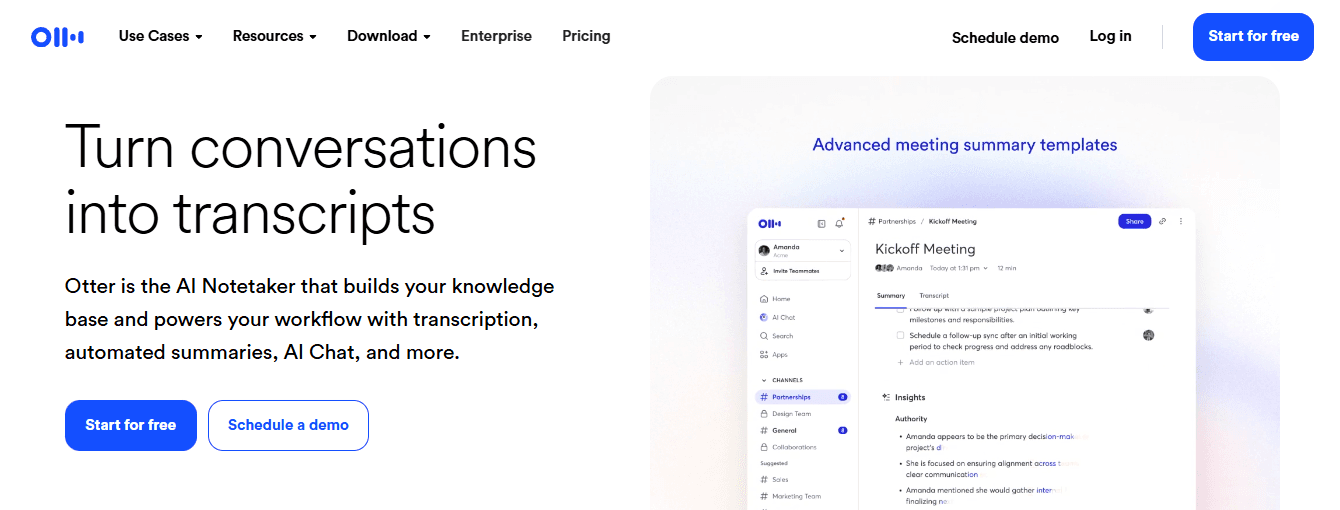This screenshot has height=510, width=1340.
Task: Switch to the Transcript tab
Action: (934, 296)
